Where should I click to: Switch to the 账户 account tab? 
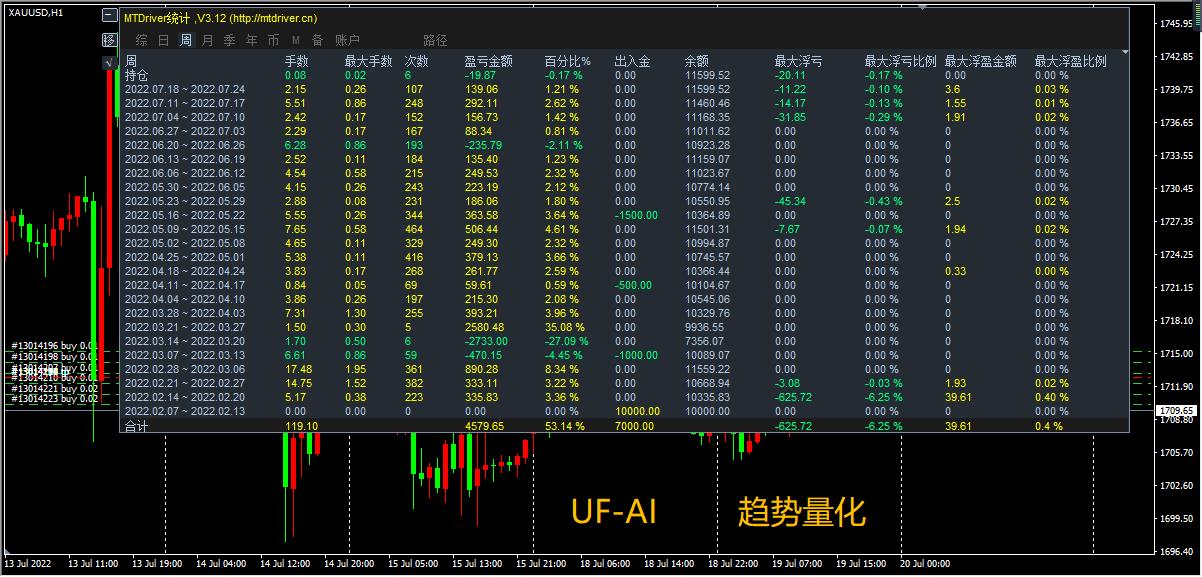click(x=347, y=40)
